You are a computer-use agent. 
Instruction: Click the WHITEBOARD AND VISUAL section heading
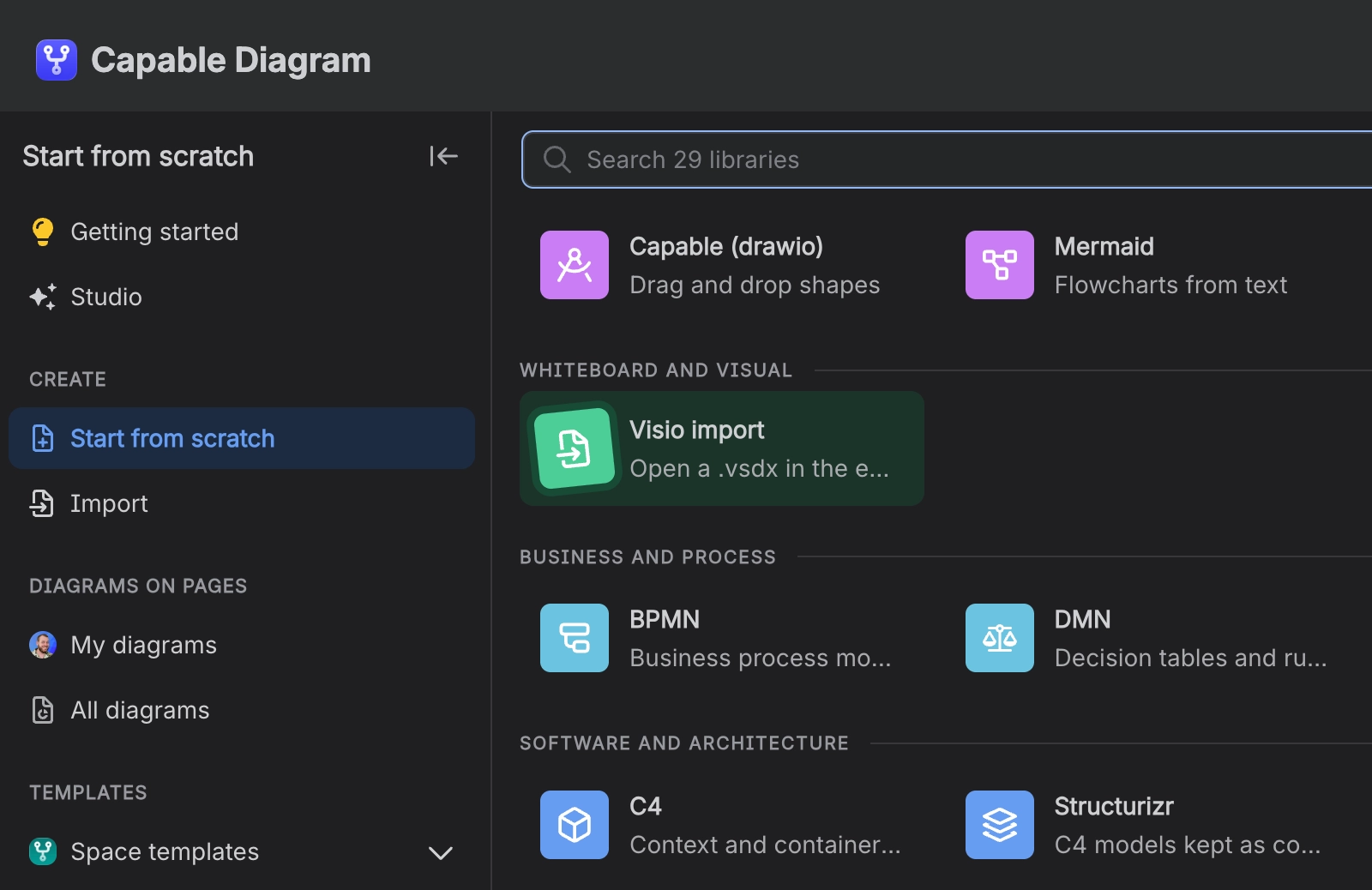click(x=656, y=370)
